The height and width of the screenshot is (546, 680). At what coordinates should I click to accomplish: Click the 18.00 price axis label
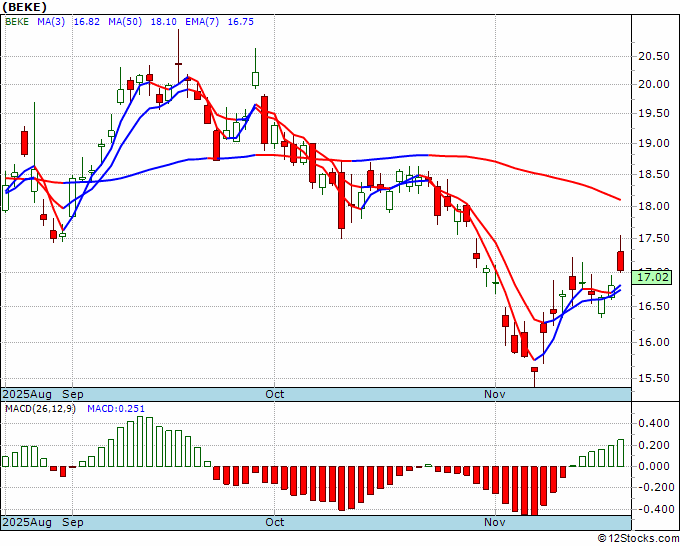[x=654, y=206]
